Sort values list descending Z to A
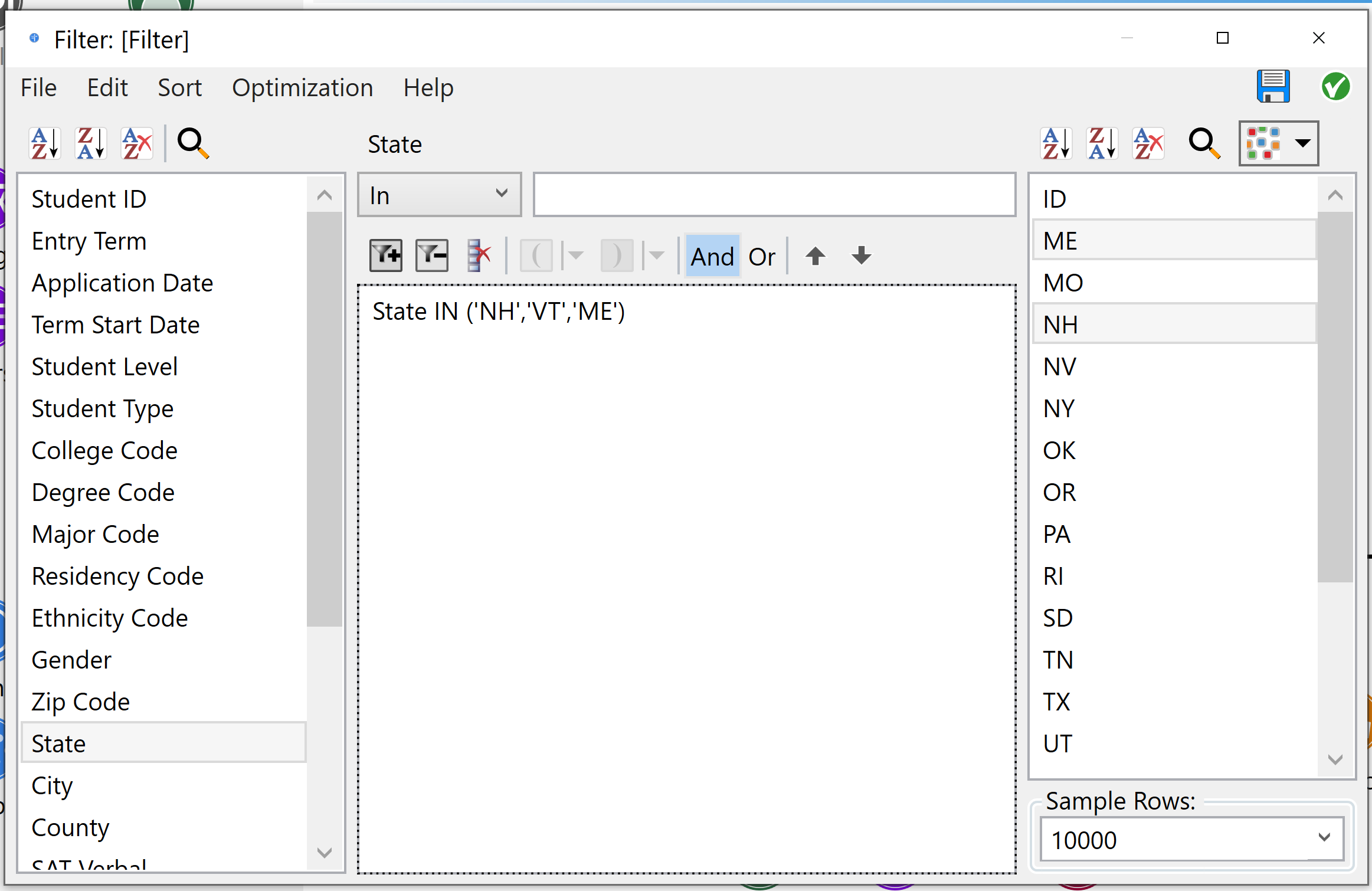 (x=1102, y=143)
